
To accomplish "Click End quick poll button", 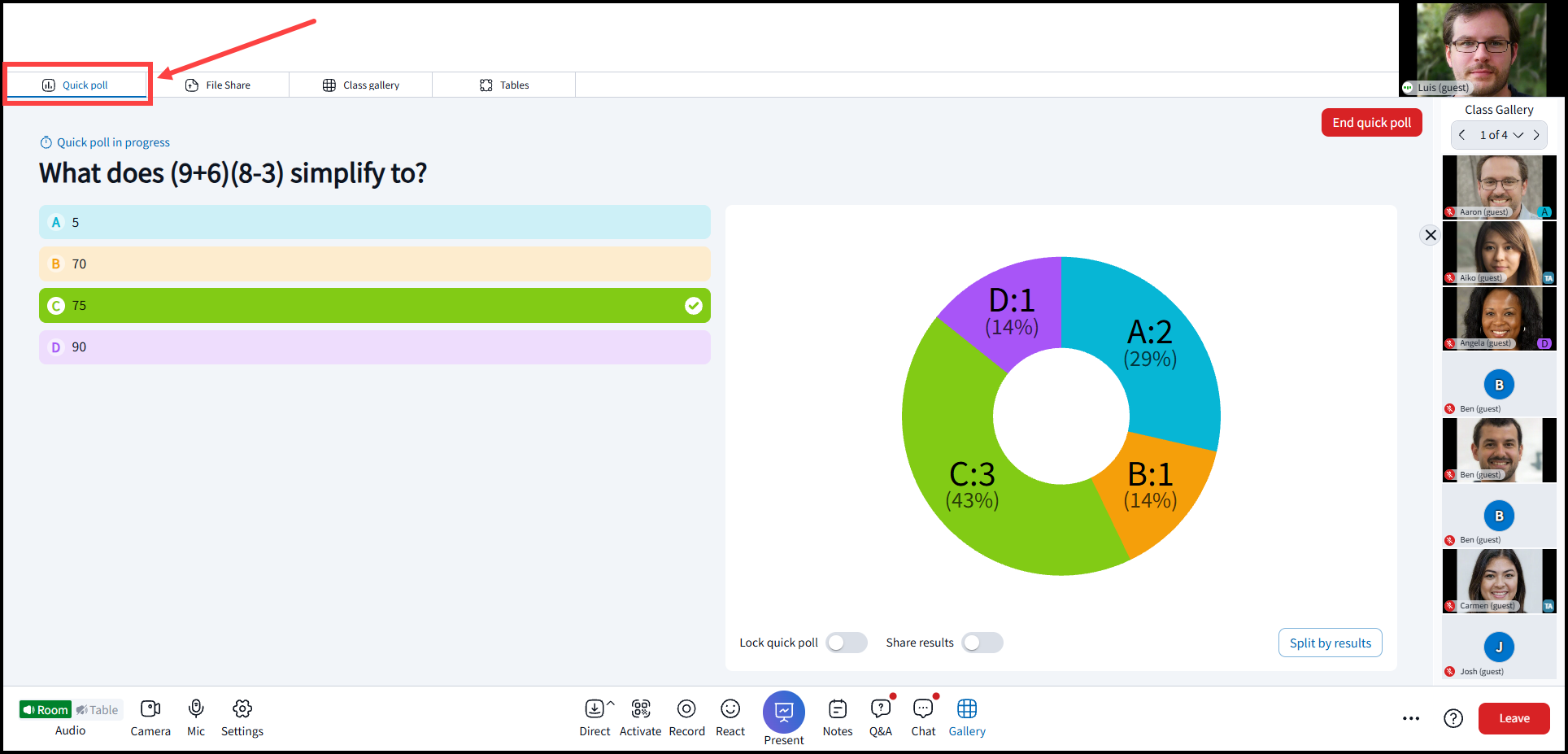I will (1372, 123).
